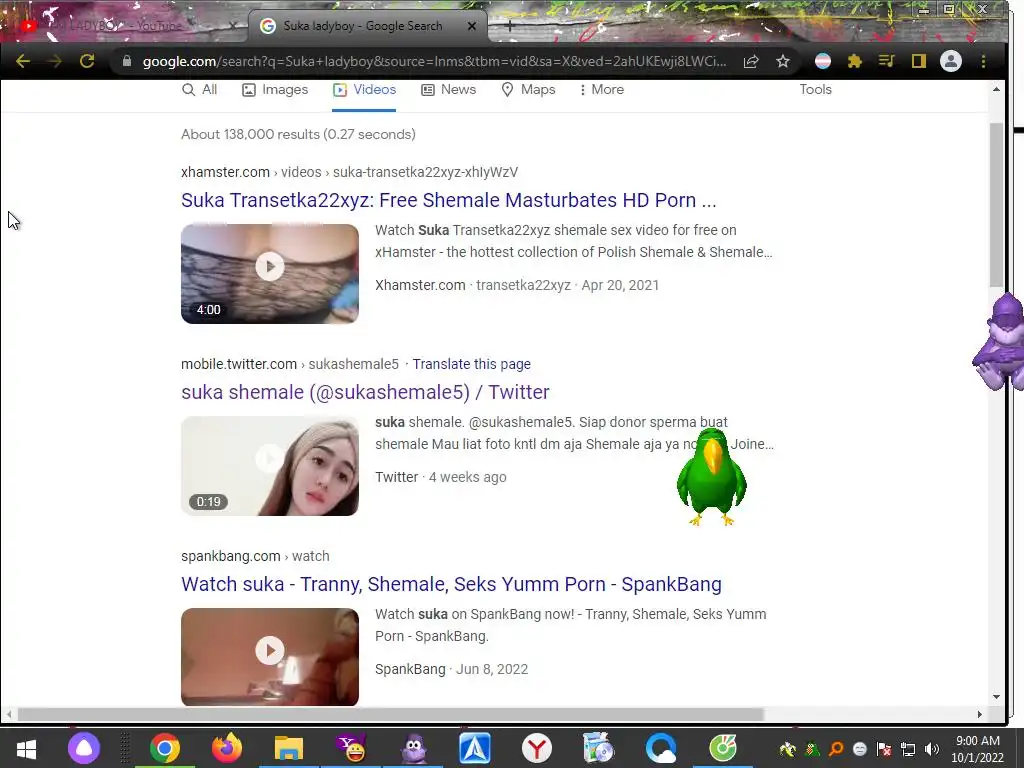Open the media control playlist icon
Viewport: 1024px width, 768px height.
coord(887,61)
